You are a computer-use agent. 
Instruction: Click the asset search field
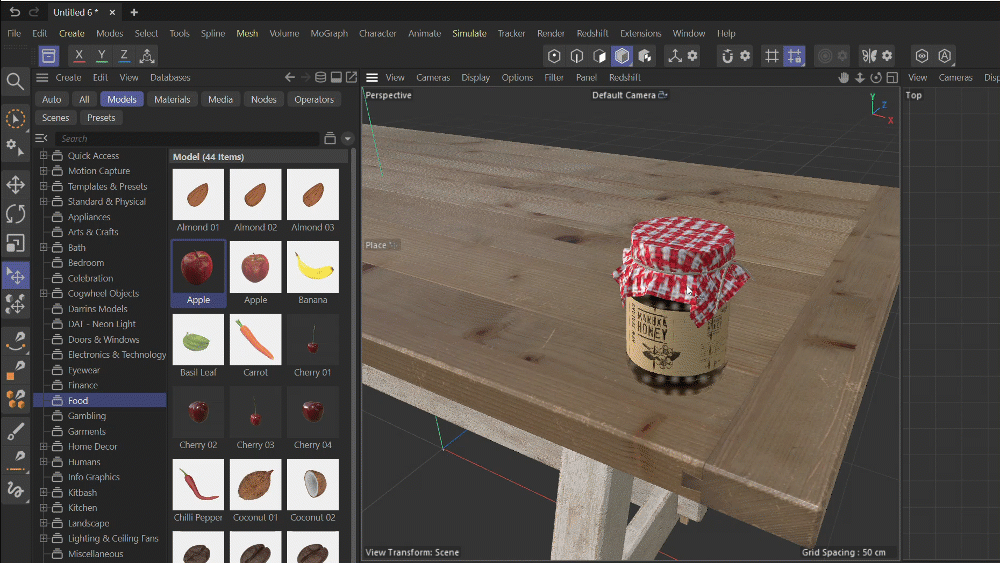(186, 138)
